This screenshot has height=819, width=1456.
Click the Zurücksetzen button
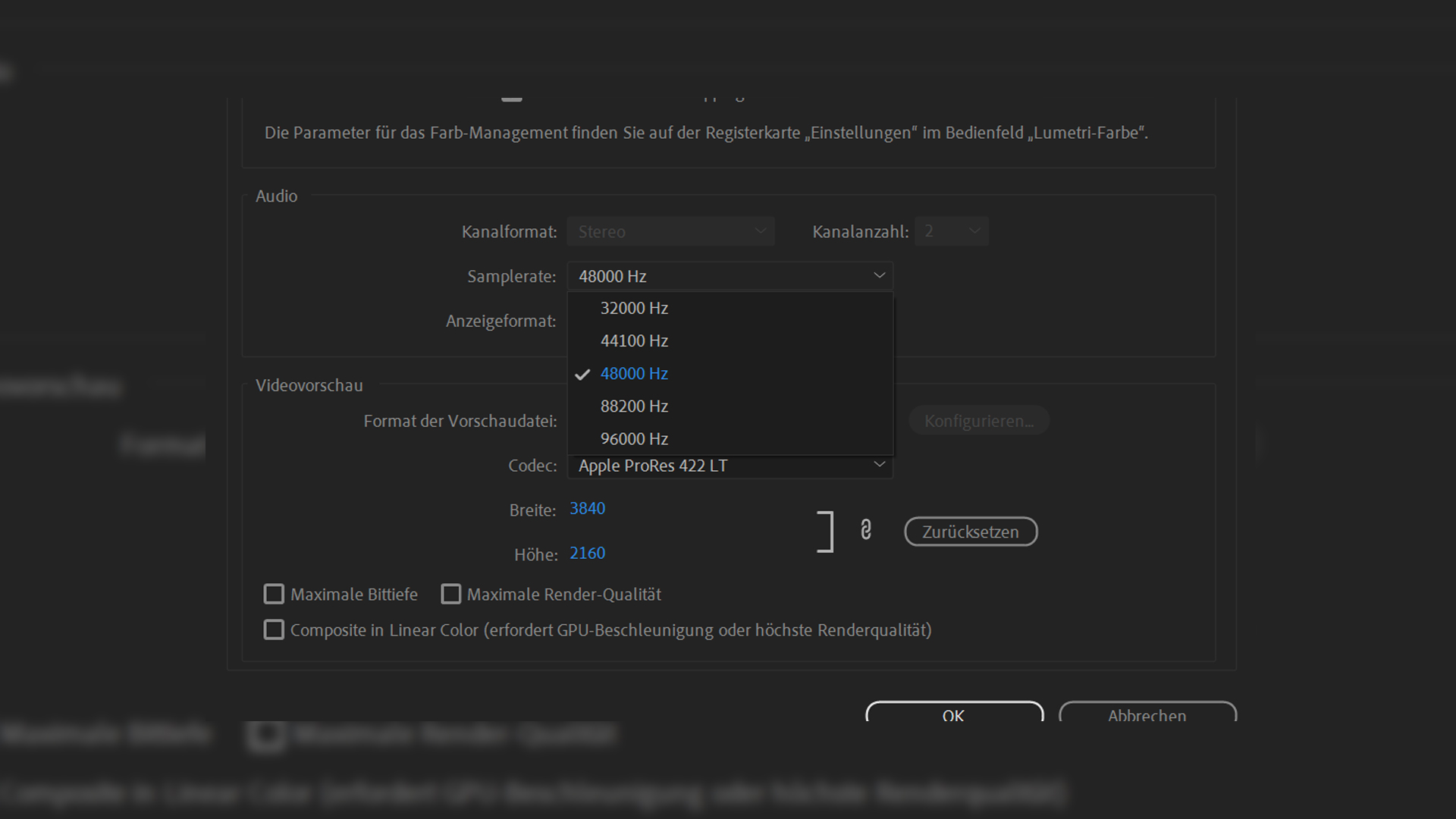pyautogui.click(x=971, y=532)
